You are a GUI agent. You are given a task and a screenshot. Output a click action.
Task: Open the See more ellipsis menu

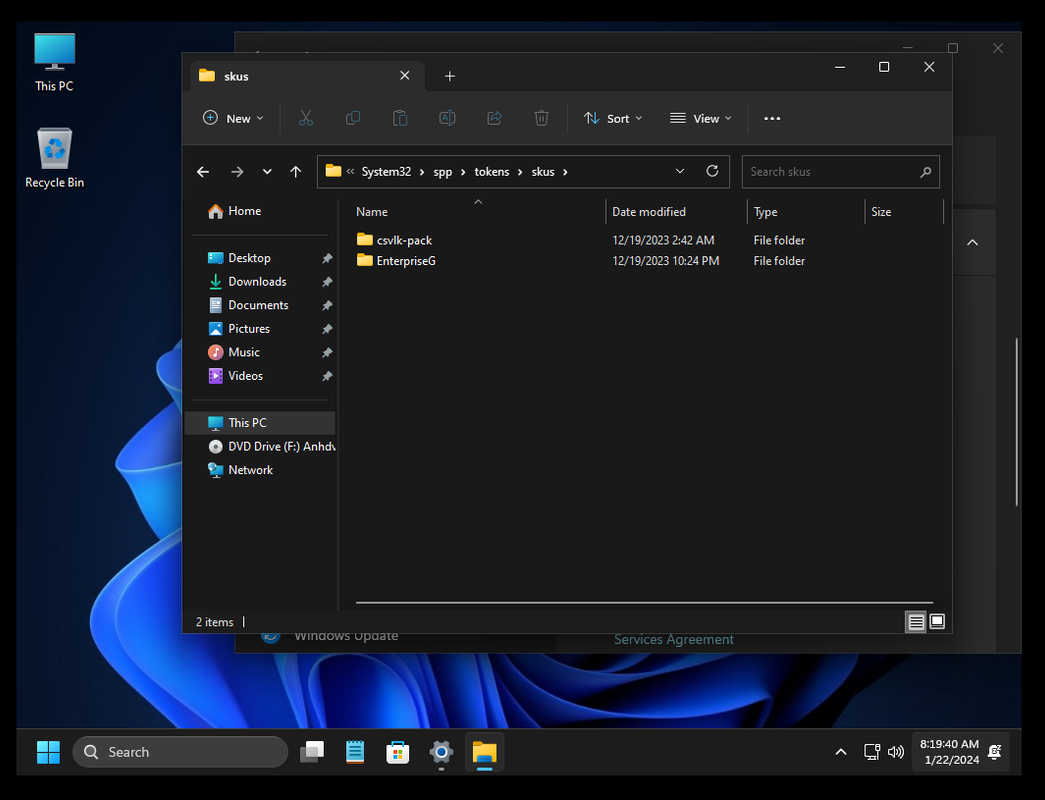click(772, 118)
